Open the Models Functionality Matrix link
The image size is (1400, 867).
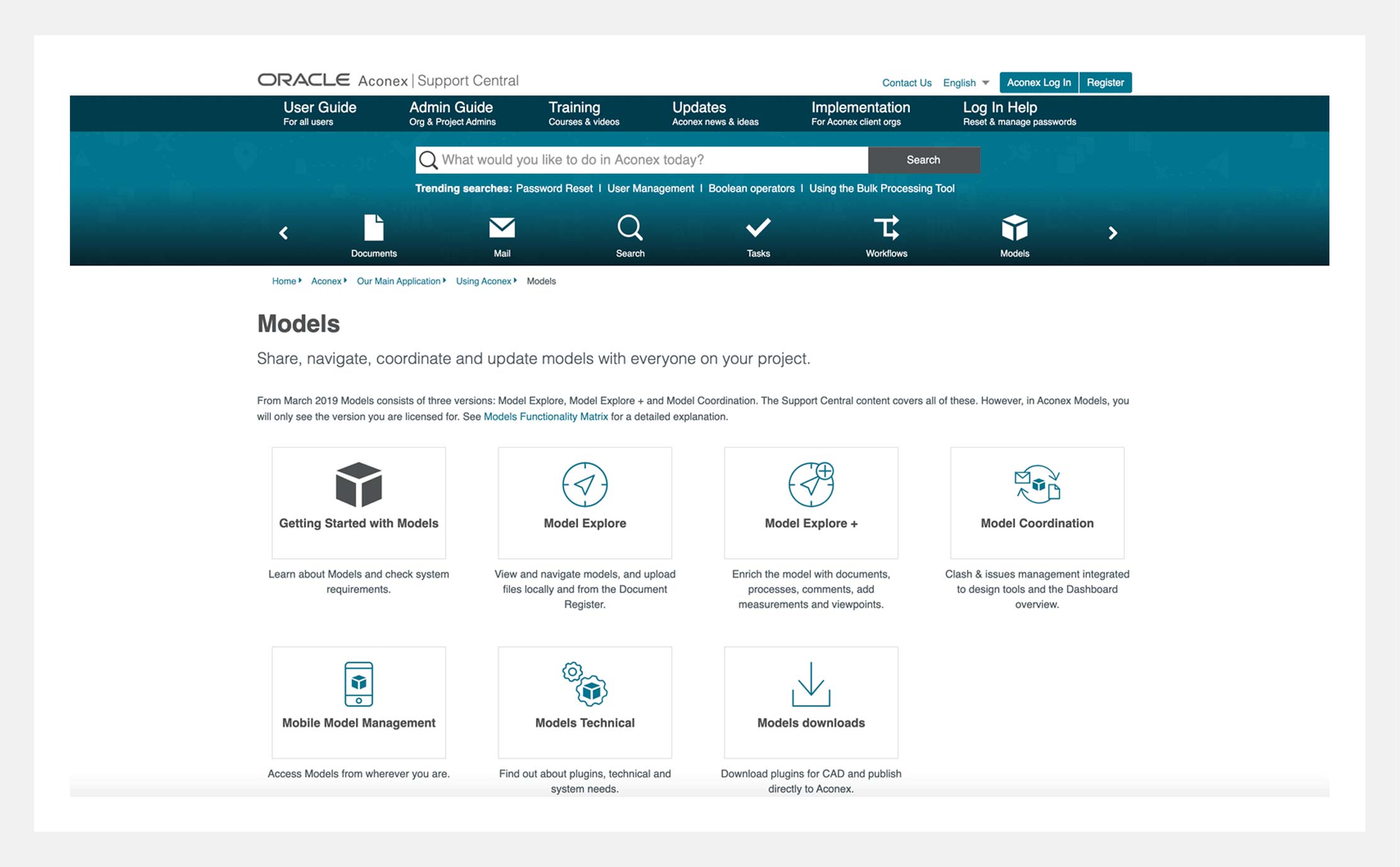545,416
